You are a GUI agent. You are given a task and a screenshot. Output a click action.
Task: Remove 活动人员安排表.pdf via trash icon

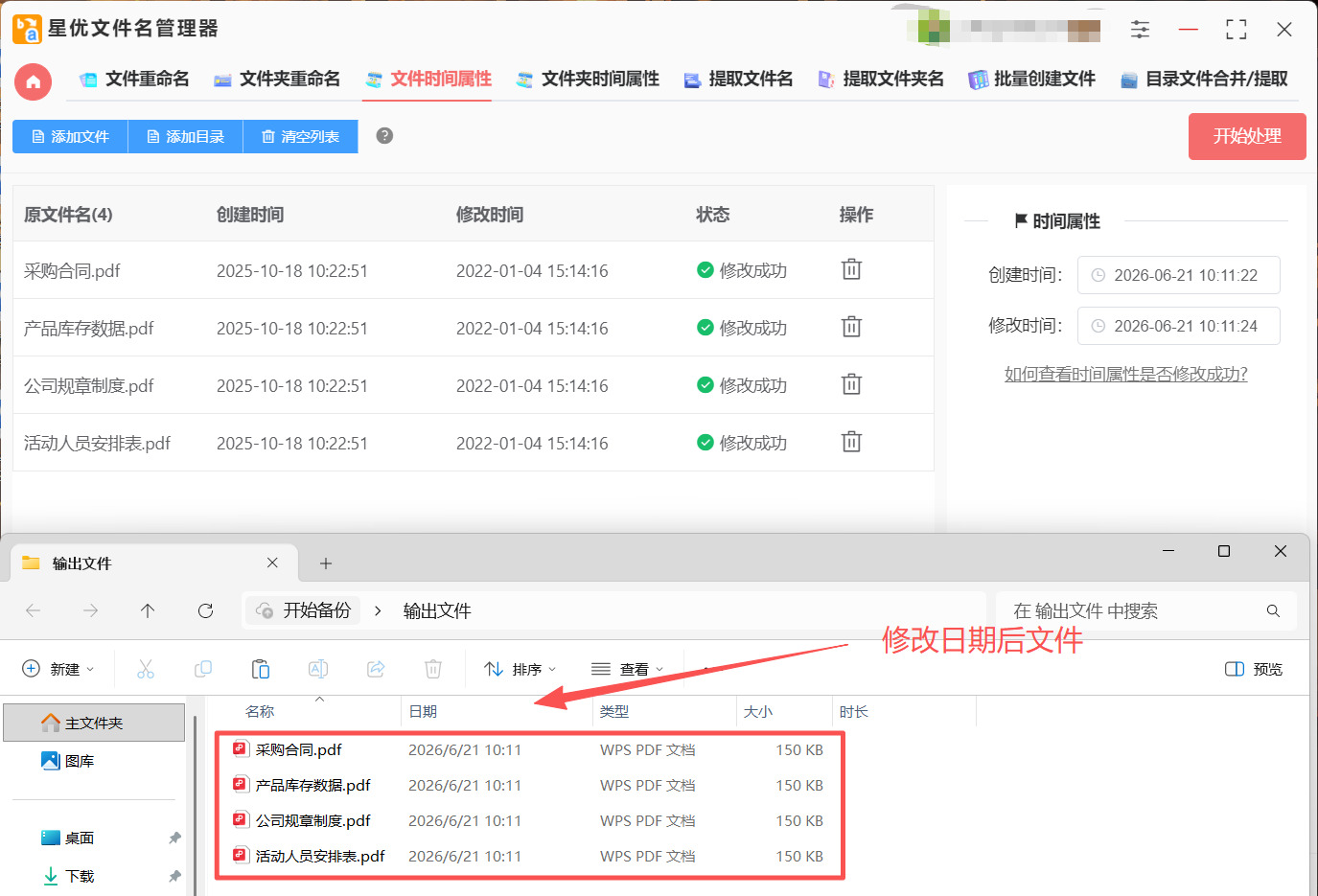click(x=851, y=442)
